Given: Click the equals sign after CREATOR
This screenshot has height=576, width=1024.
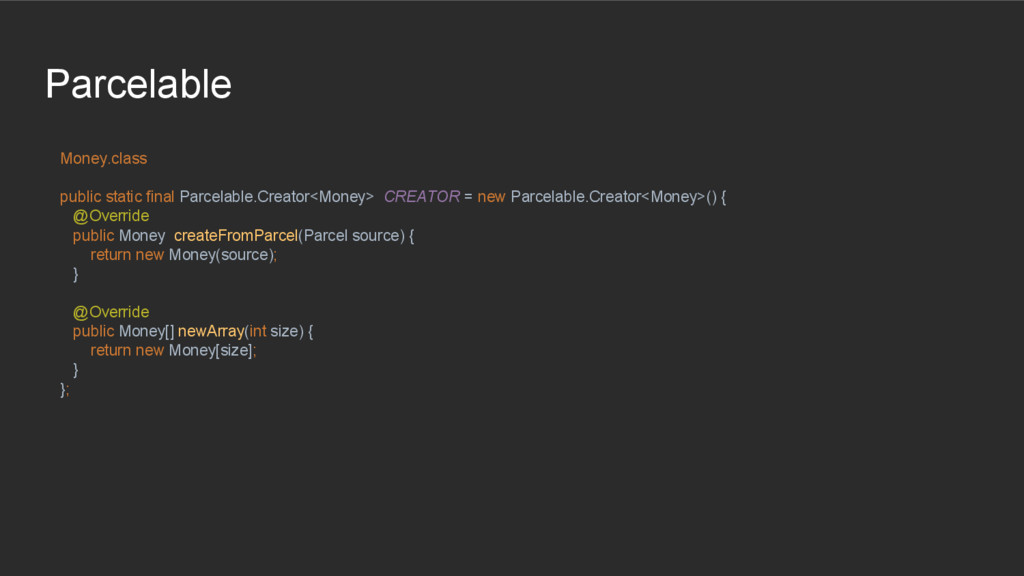Looking at the screenshot, I should [468, 197].
